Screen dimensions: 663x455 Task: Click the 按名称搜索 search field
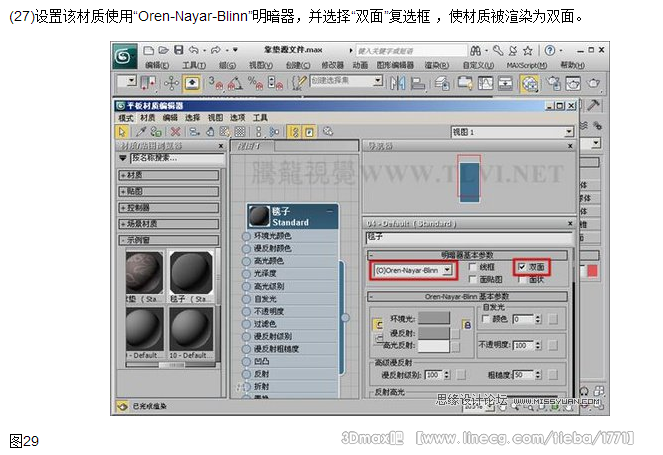pos(177,158)
